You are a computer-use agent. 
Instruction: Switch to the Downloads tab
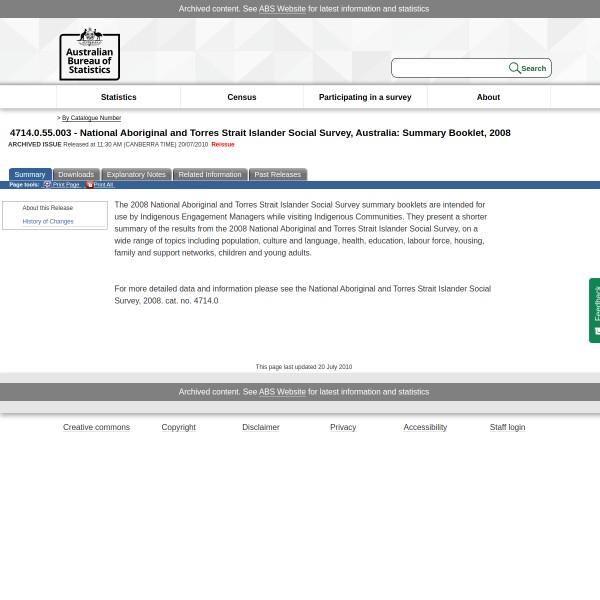[76, 174]
